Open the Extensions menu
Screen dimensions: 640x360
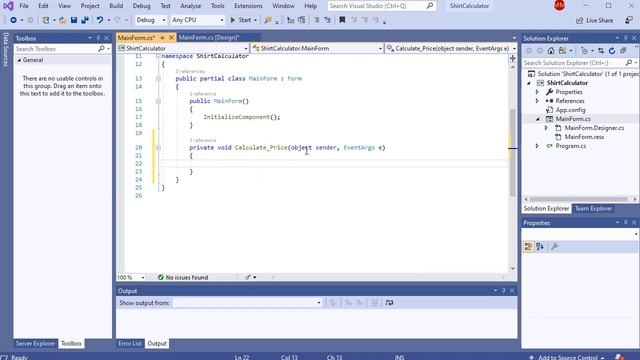click(x=248, y=6)
